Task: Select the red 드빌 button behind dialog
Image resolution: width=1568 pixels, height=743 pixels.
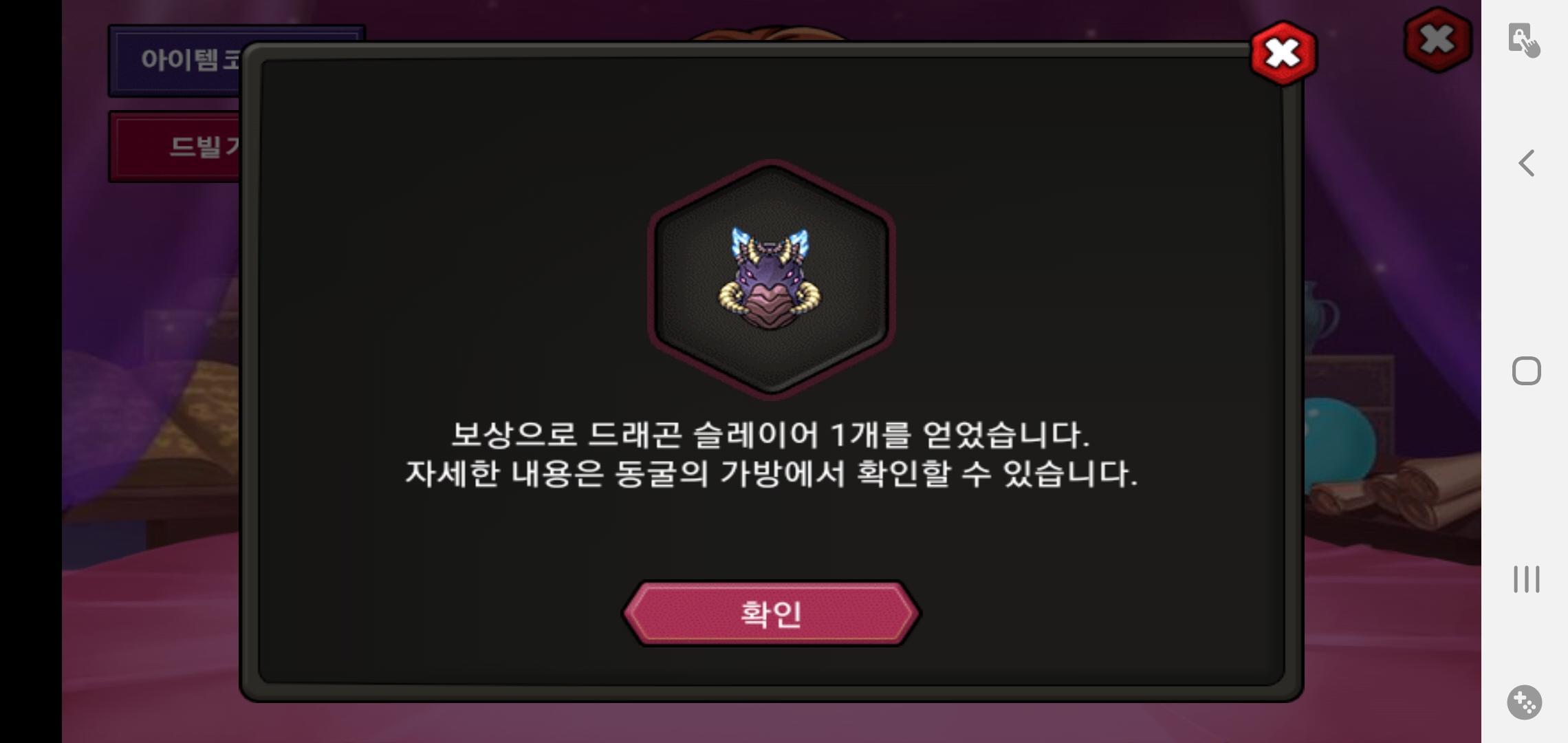Action: click(175, 147)
